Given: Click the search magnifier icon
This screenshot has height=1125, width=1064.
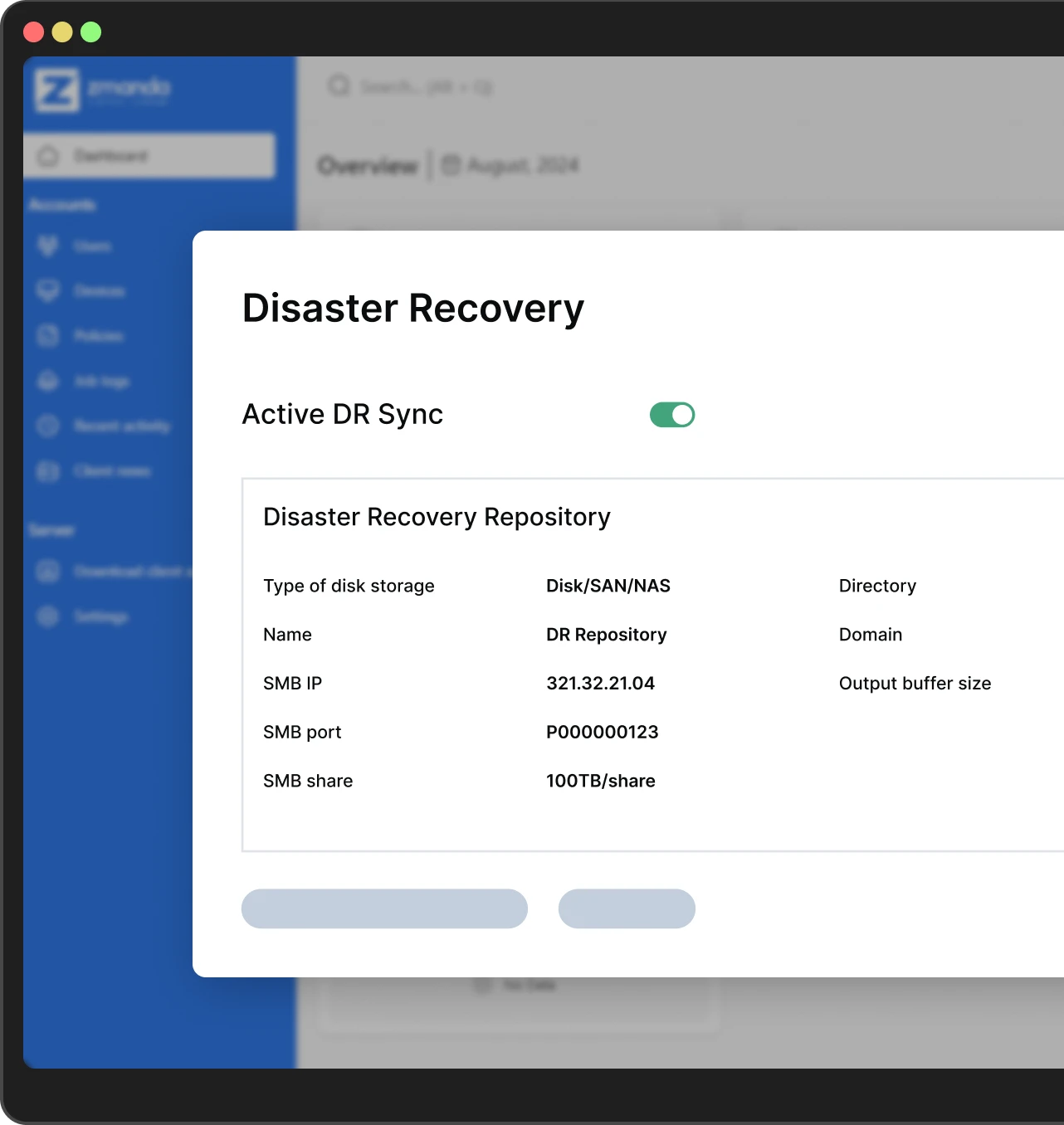Looking at the screenshot, I should click(339, 86).
